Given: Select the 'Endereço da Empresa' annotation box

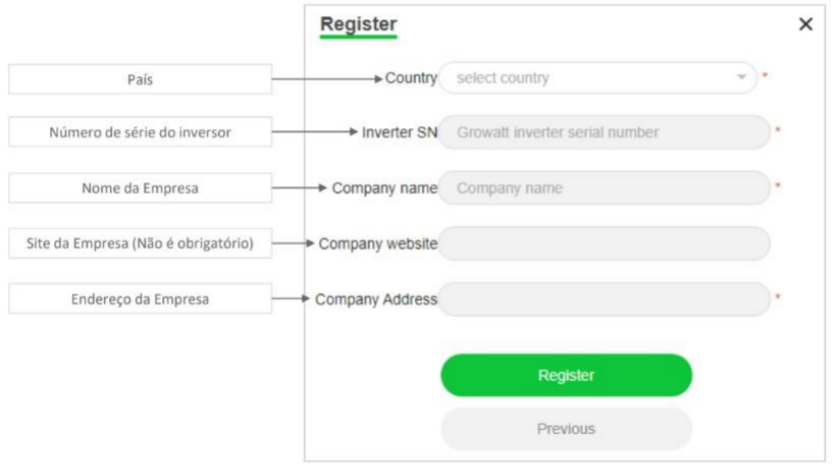Looking at the screenshot, I should click(x=140, y=298).
